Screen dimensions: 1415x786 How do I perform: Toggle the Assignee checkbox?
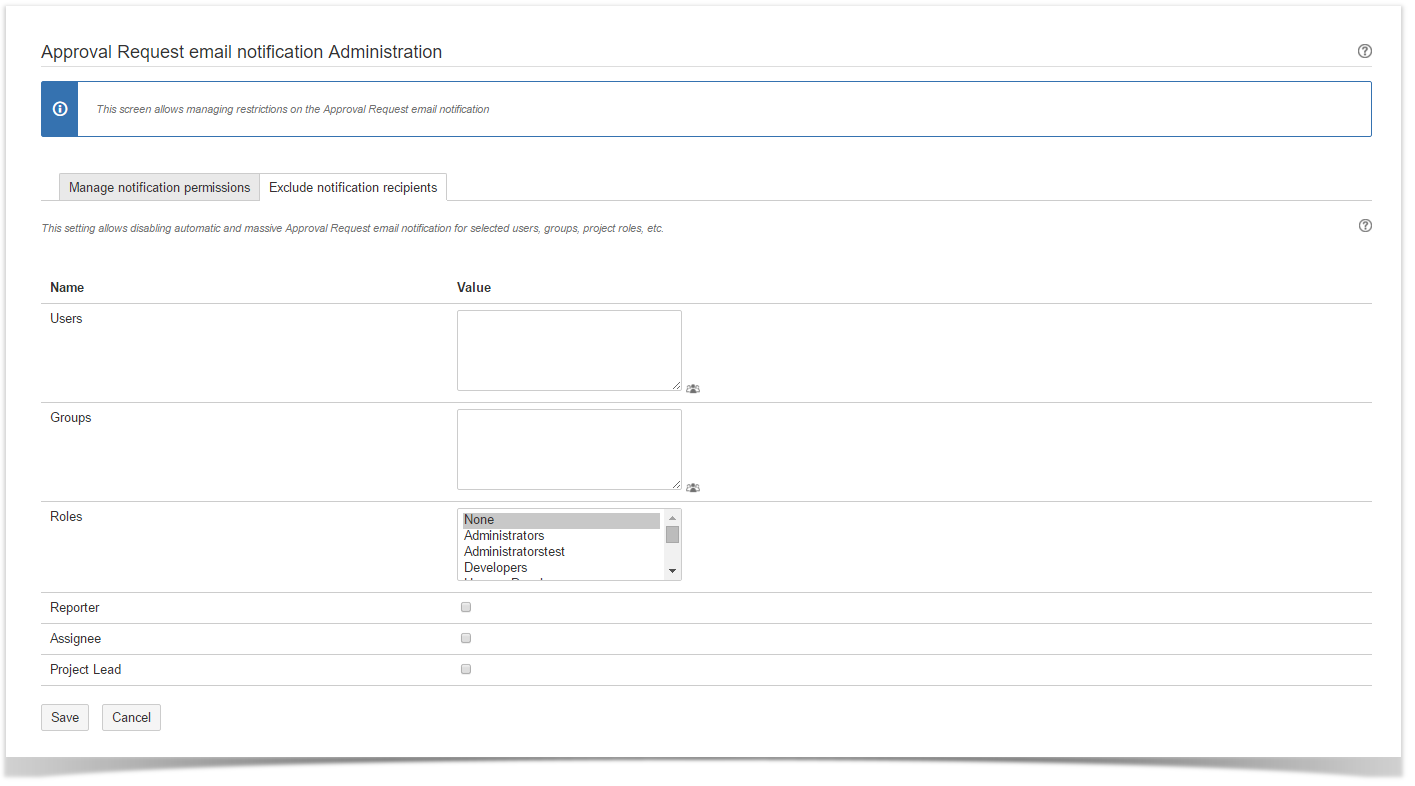(x=466, y=638)
